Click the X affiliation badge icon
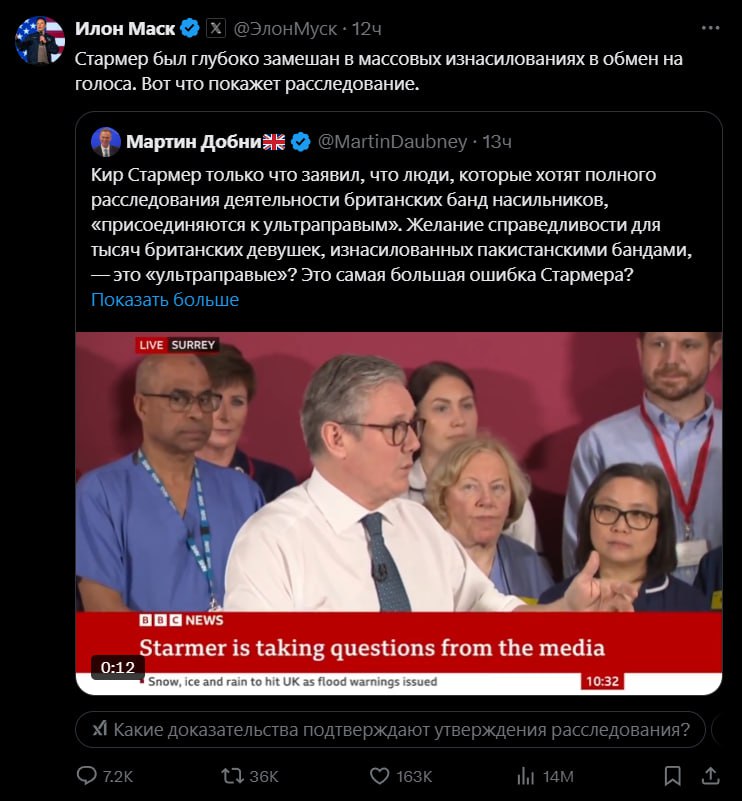This screenshot has width=742, height=801. pyautogui.click(x=216, y=28)
